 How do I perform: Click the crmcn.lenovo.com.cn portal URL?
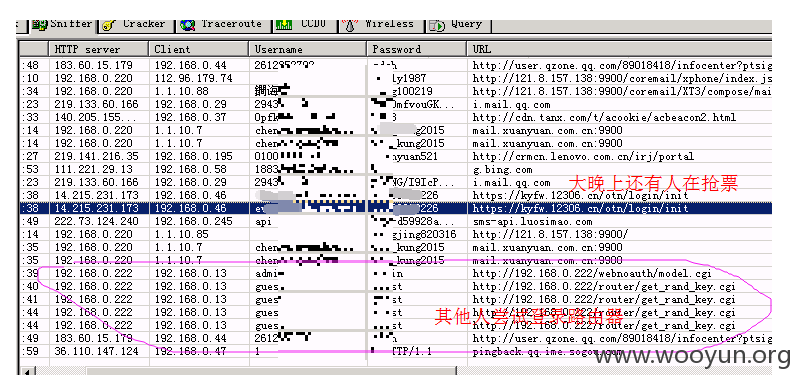pyautogui.click(x=583, y=157)
